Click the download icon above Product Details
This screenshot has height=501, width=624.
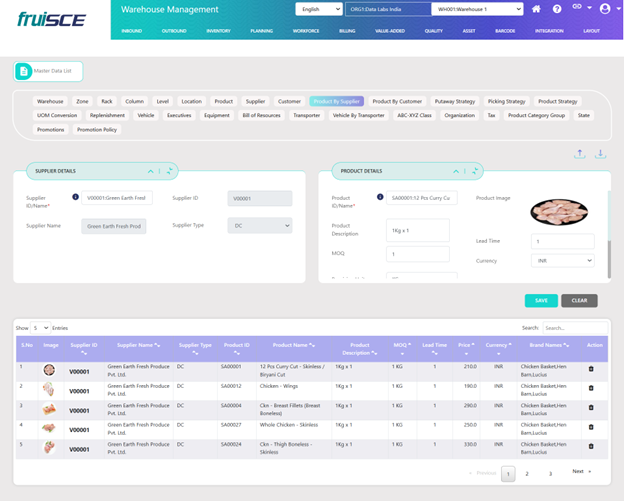[601, 154]
